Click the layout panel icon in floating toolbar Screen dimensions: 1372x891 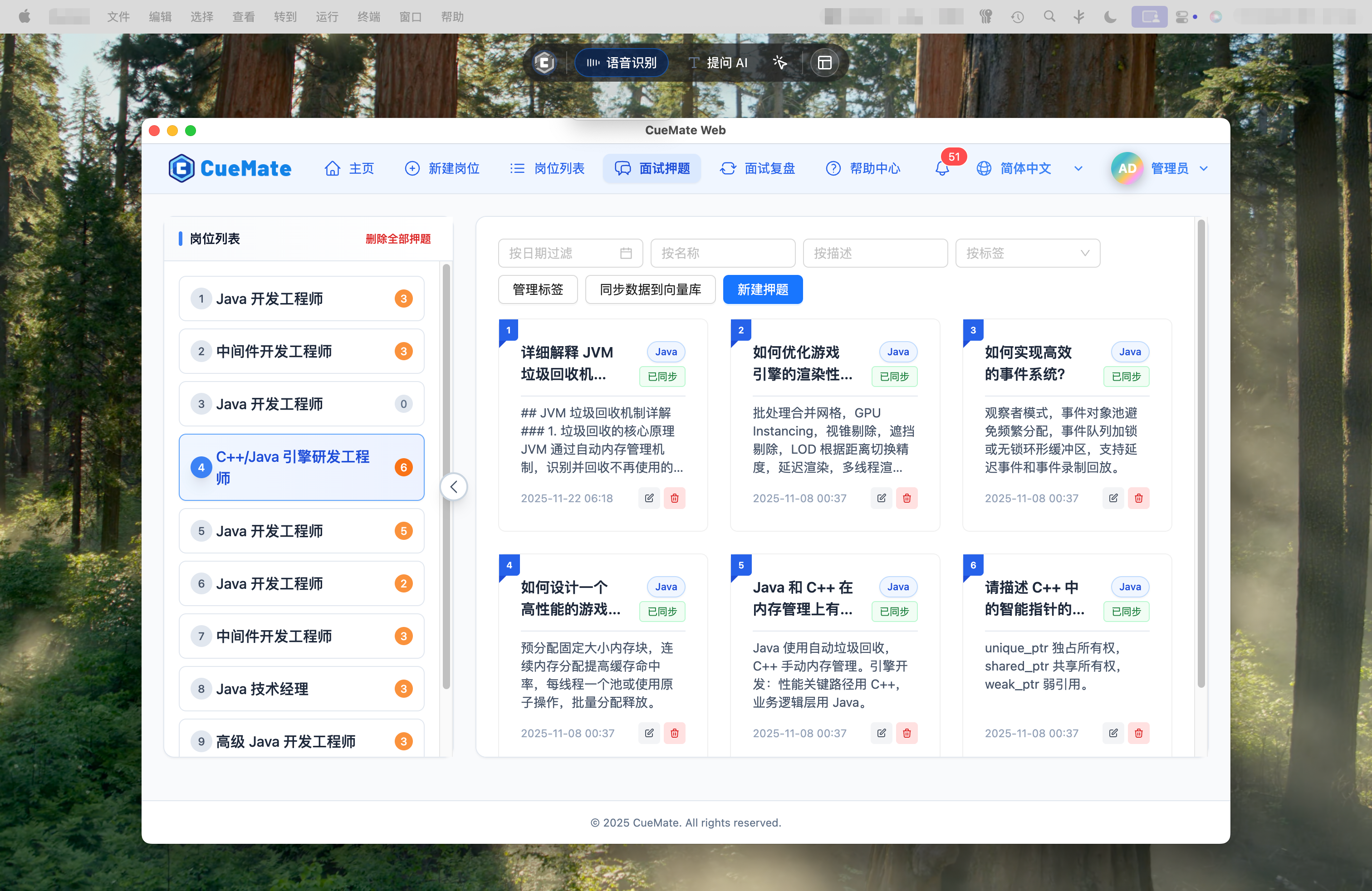[824, 63]
